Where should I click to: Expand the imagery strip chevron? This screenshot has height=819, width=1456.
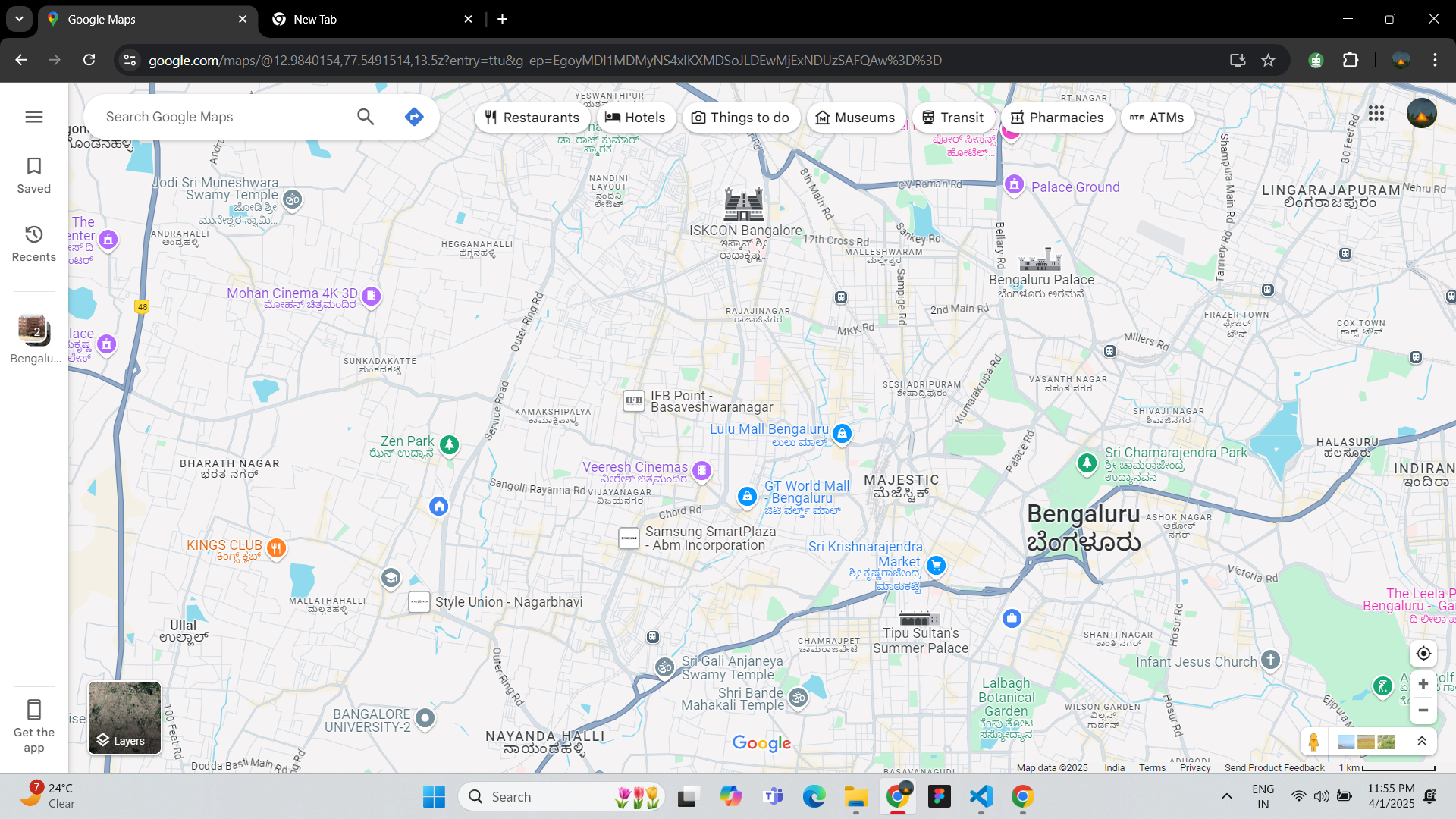click(1422, 742)
